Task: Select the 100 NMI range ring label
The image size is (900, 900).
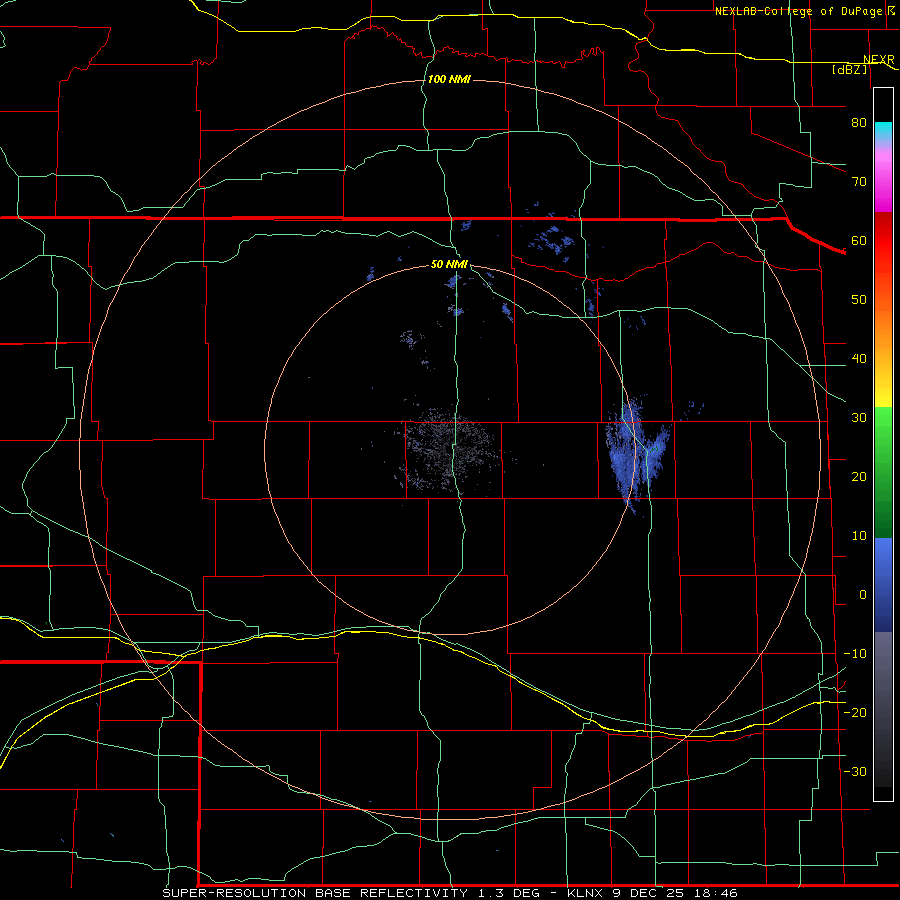Action: pyautogui.click(x=449, y=79)
